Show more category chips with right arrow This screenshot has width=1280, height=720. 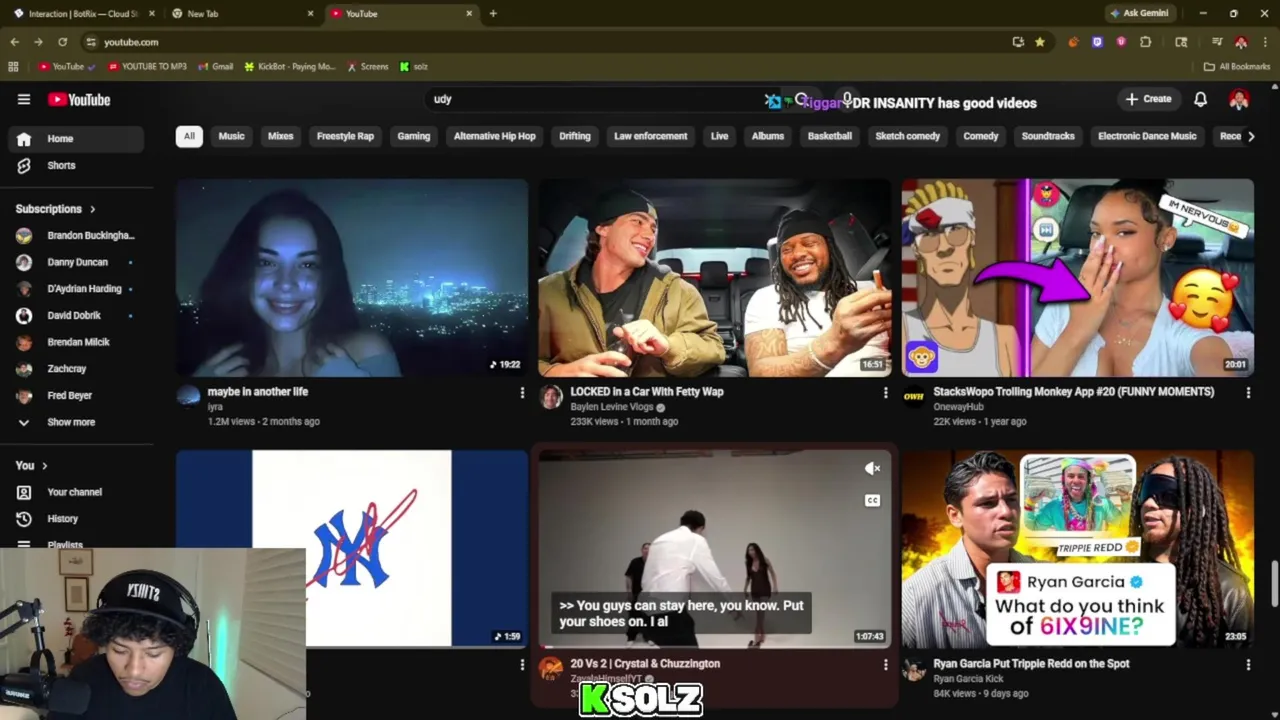[1250, 136]
